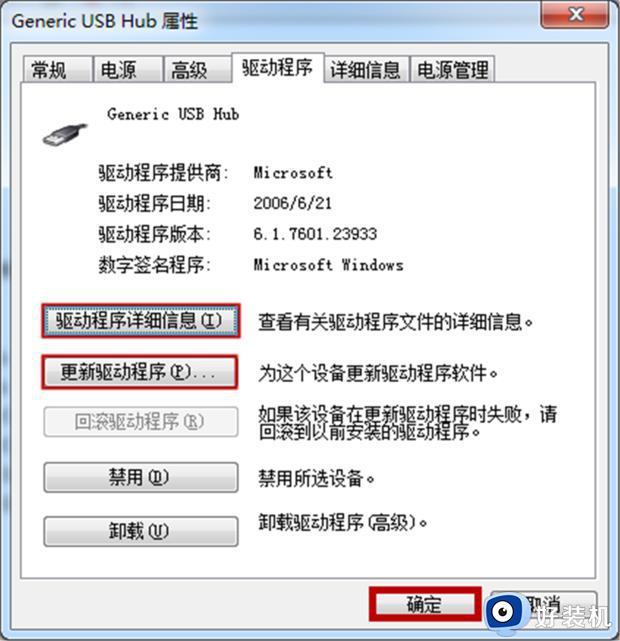Go to the 详细信息 tab
The image size is (620, 641).
click(367, 69)
